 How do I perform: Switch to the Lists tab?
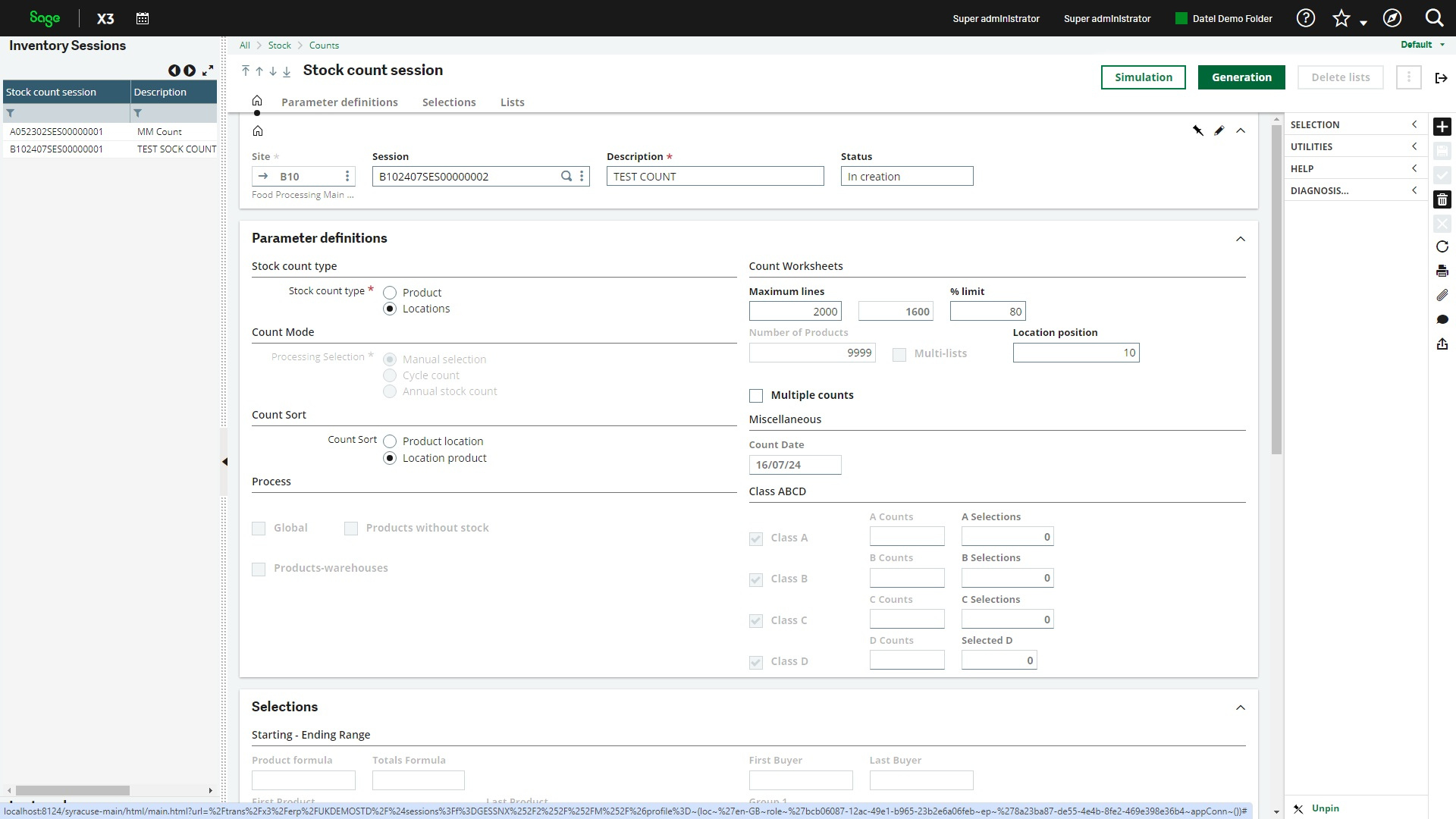click(x=512, y=102)
